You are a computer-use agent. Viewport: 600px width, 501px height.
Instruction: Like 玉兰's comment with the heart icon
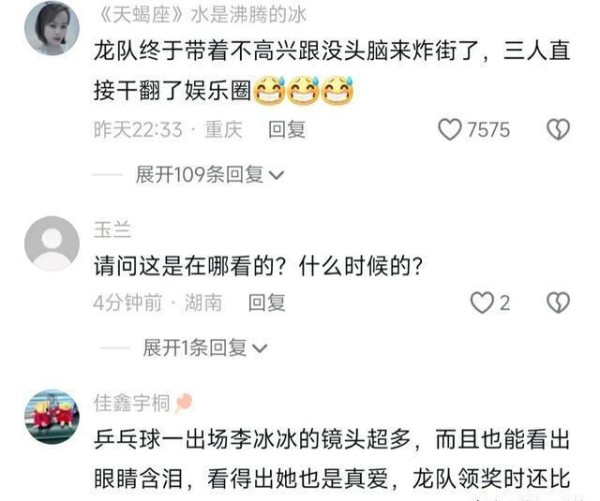[481, 303]
